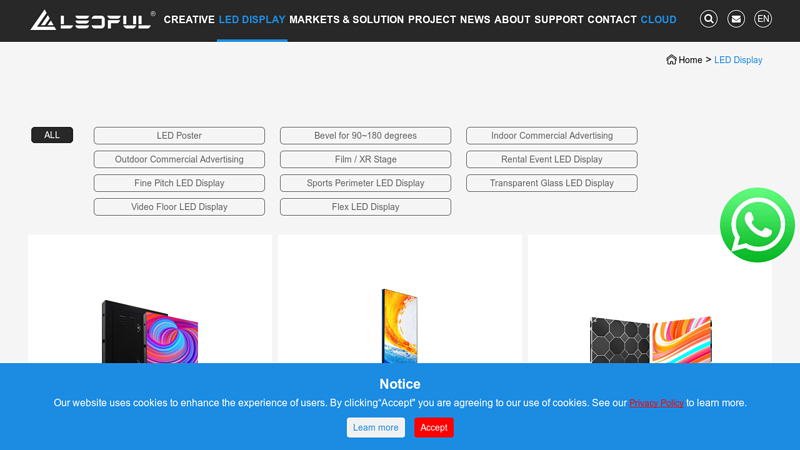Screen dimensions: 800x450
Task: Filter by Film / XR Stage
Action: [x=365, y=159]
